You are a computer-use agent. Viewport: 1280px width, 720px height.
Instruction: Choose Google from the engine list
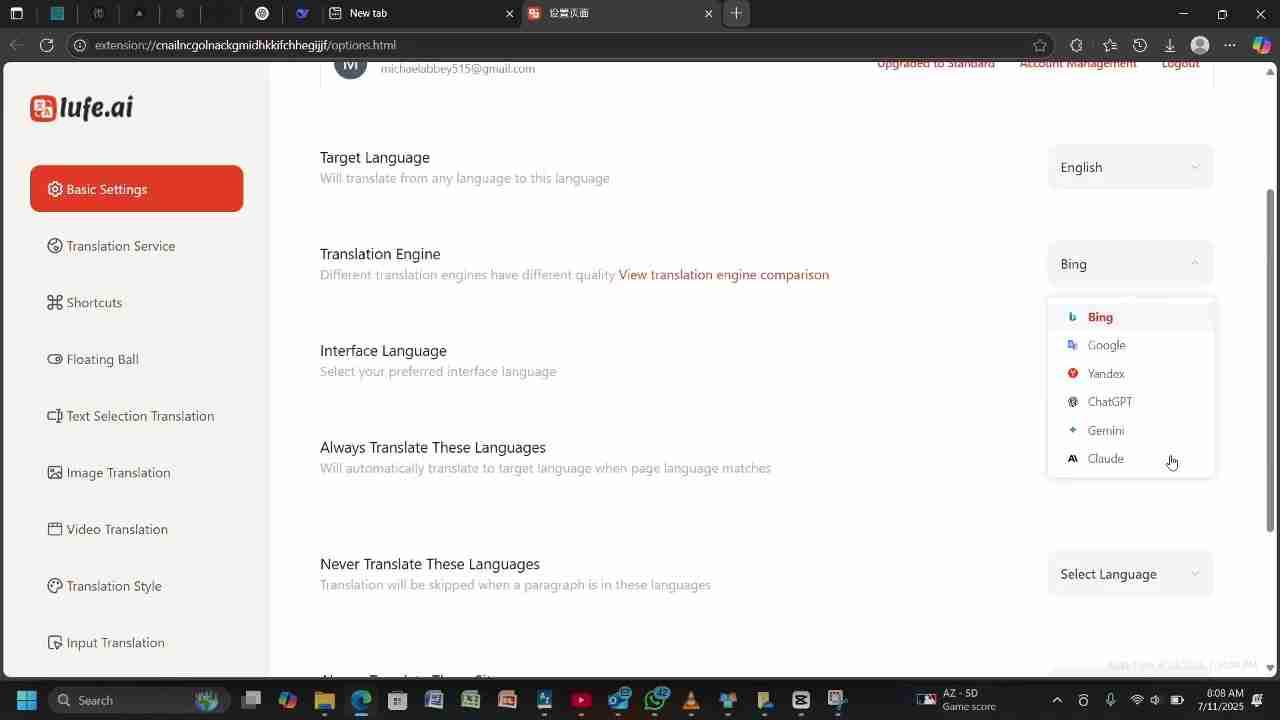click(1106, 345)
